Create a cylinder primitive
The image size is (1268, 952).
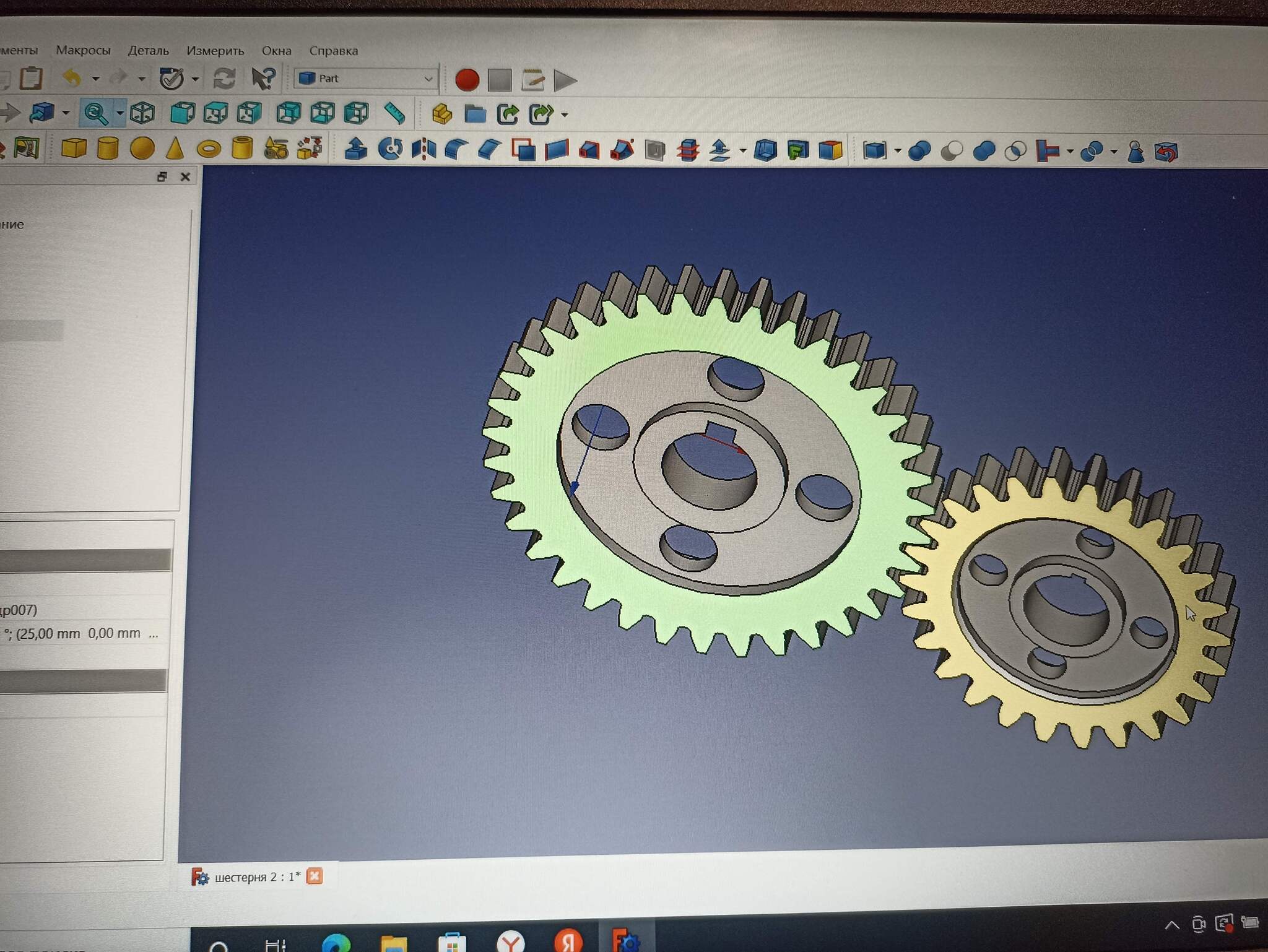tap(108, 149)
